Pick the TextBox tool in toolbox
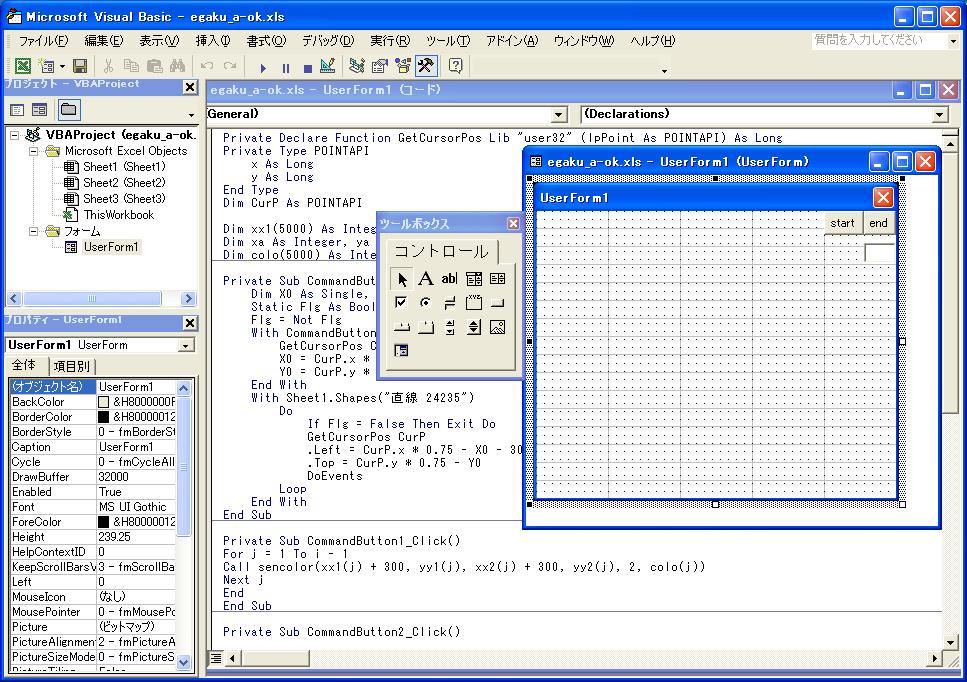This screenshot has height=682, width=967. 450,279
